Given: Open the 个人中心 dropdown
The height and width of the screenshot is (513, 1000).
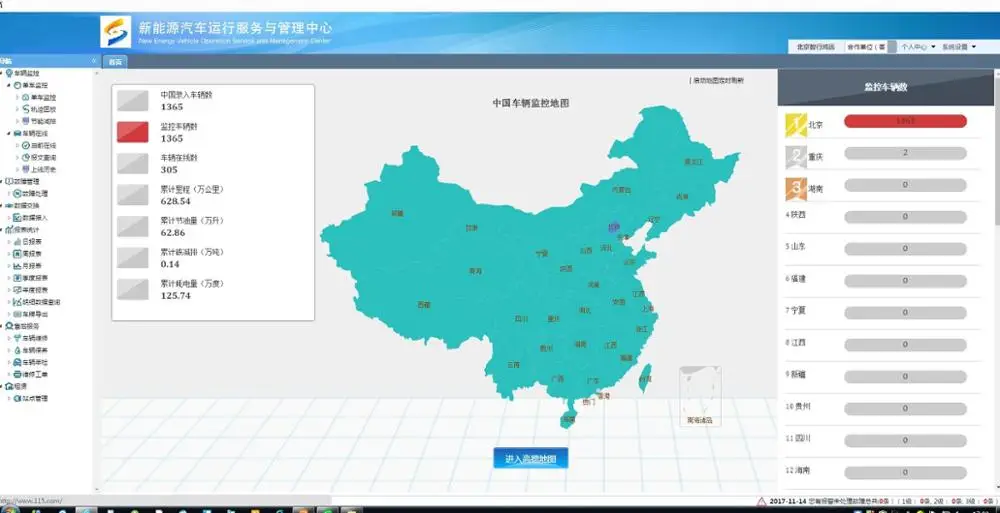Looking at the screenshot, I should [918, 47].
